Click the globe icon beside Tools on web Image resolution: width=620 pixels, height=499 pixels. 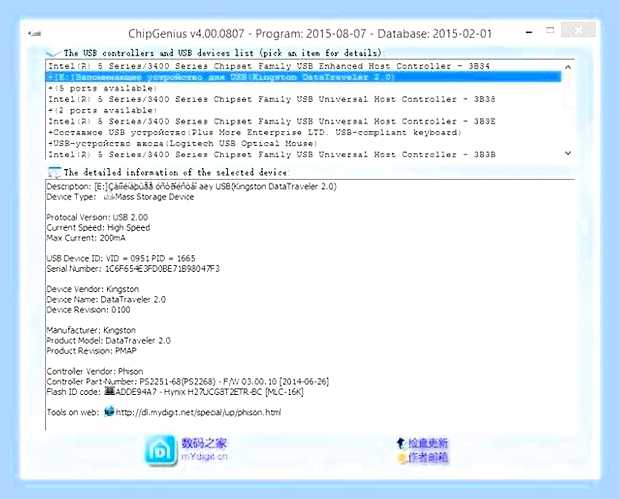tap(109, 412)
